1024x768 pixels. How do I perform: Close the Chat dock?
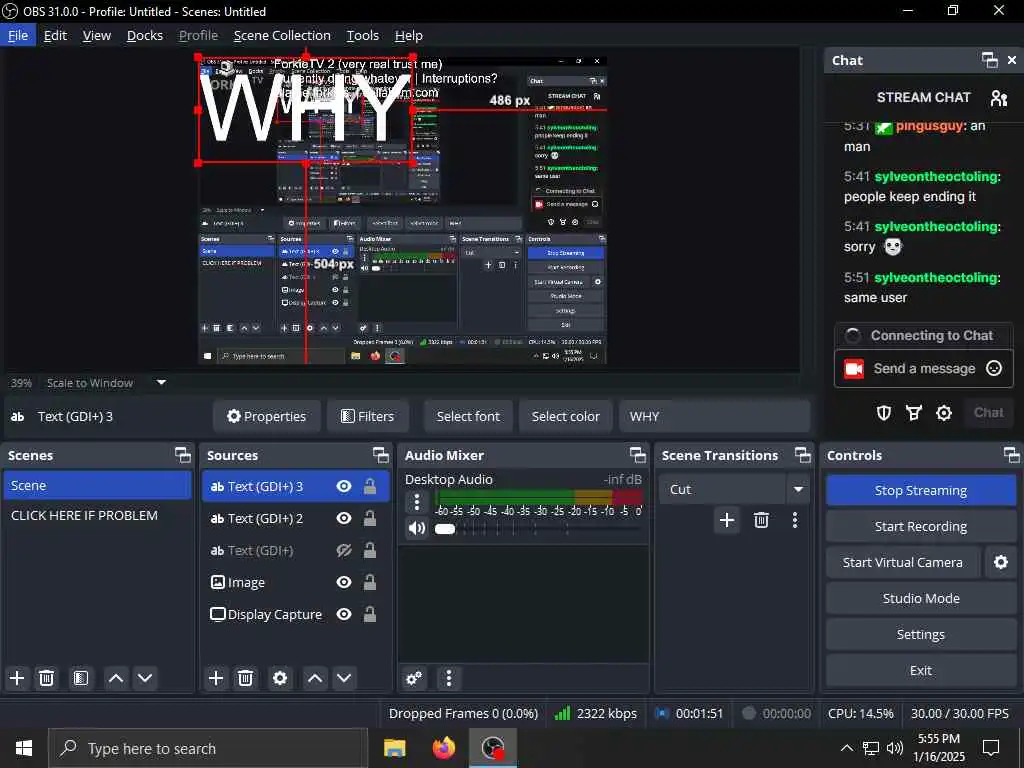click(x=1012, y=60)
